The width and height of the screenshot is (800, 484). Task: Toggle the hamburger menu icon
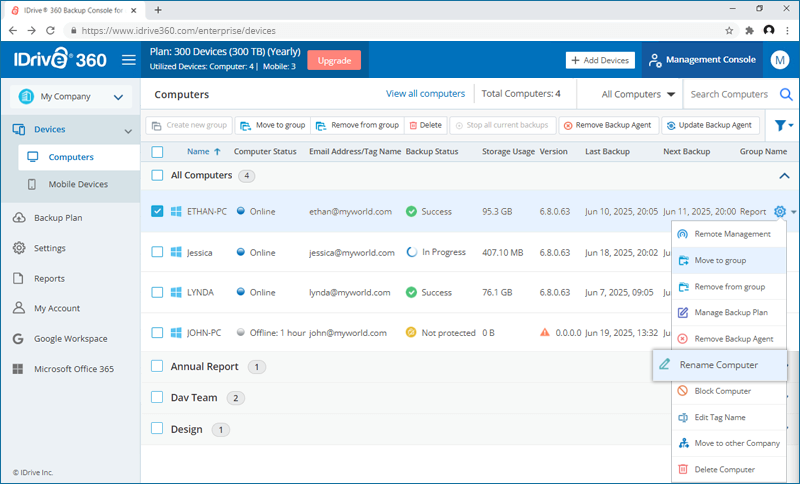click(129, 60)
